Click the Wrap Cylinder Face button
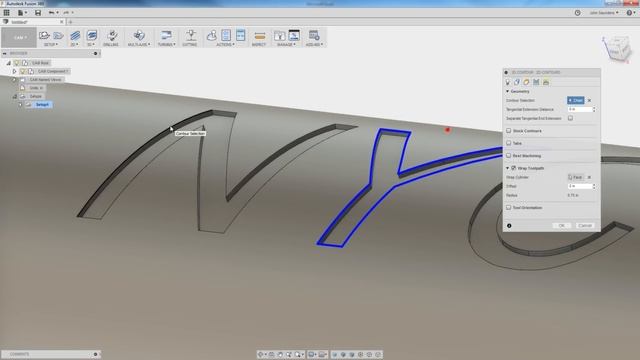This screenshot has height=360, width=640. (576, 177)
